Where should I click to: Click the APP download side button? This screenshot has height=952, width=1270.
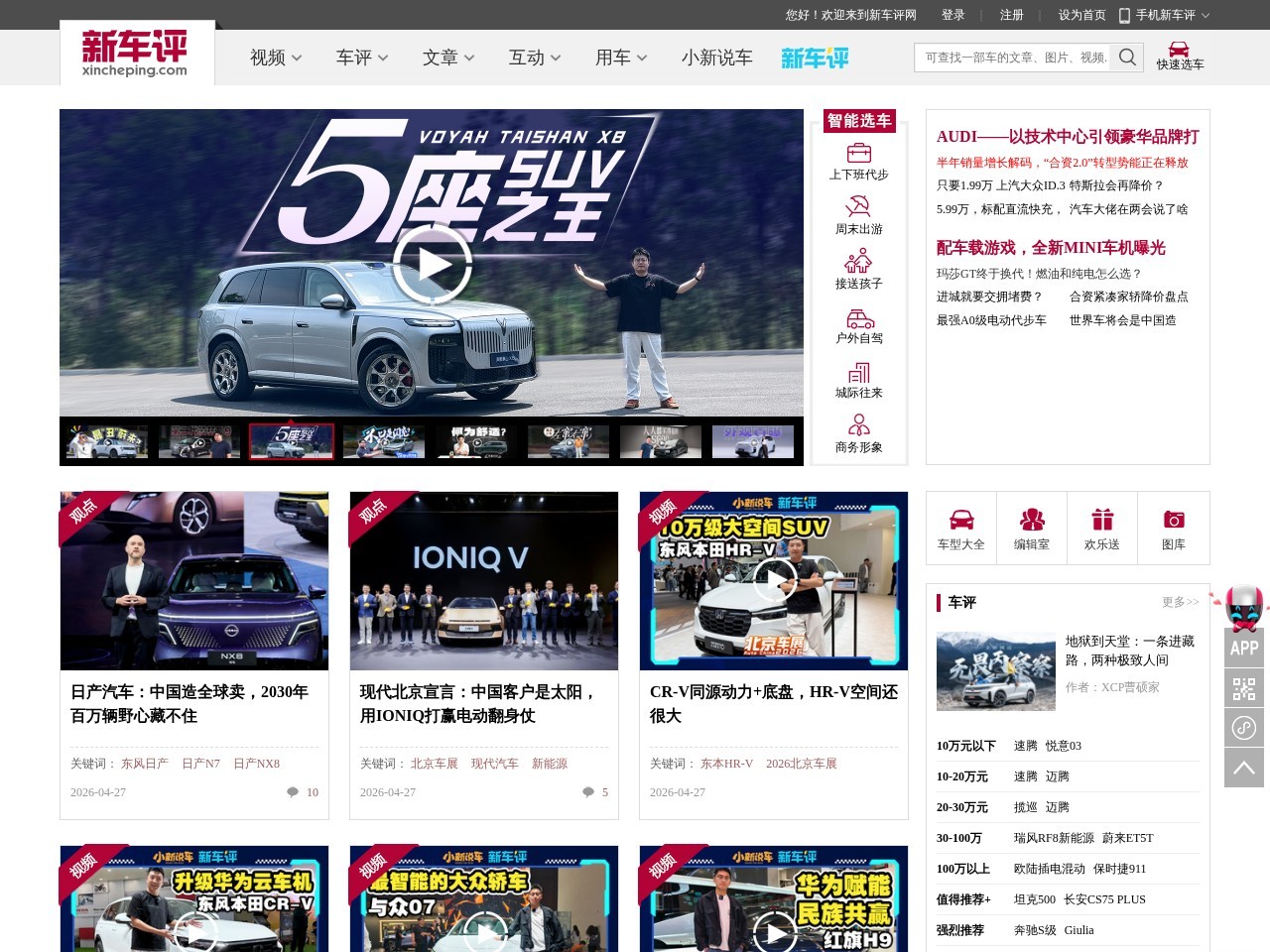click(1244, 648)
